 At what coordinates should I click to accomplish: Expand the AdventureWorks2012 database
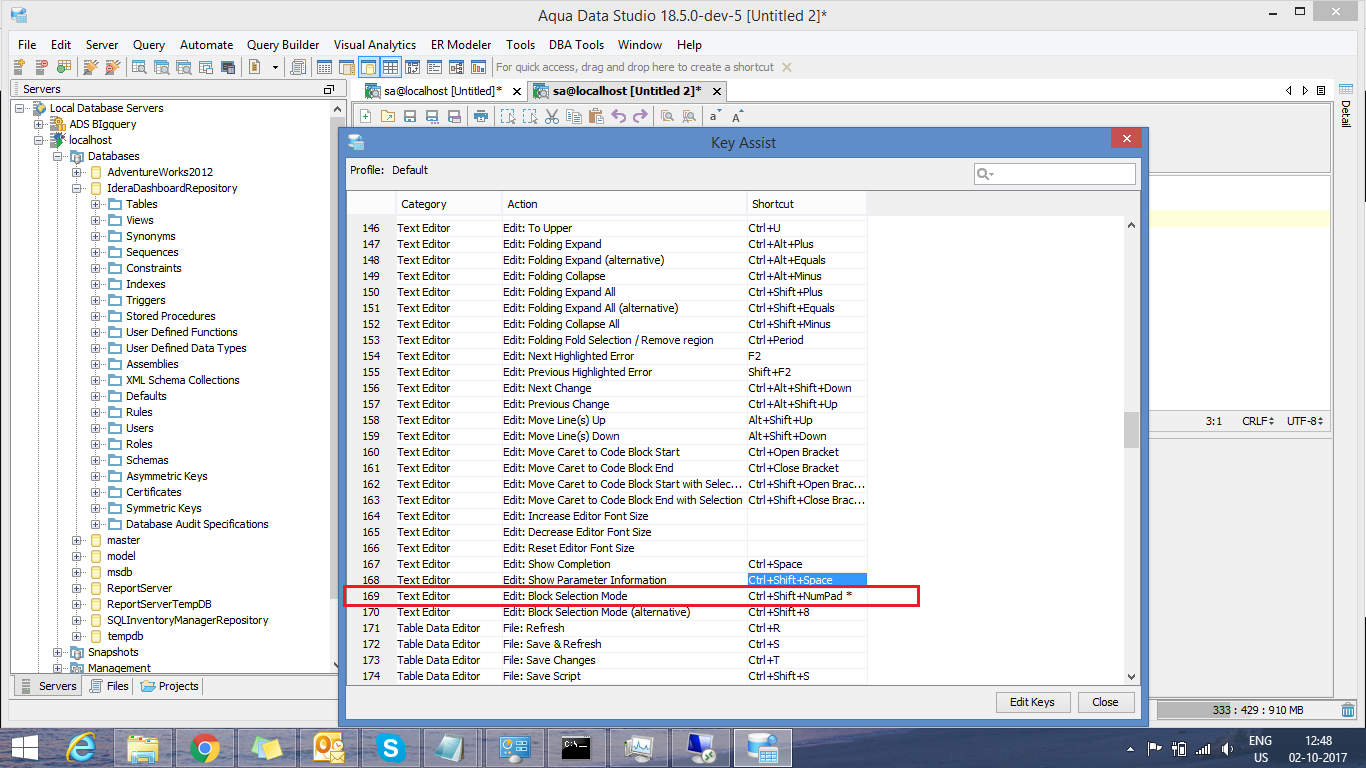click(x=77, y=172)
